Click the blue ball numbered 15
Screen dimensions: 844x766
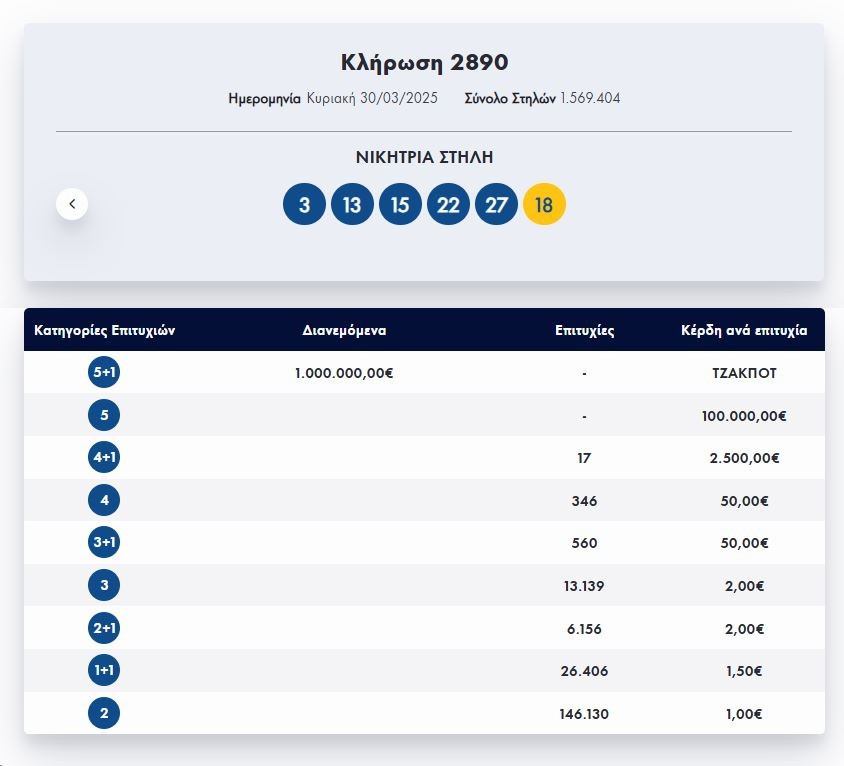pos(400,205)
